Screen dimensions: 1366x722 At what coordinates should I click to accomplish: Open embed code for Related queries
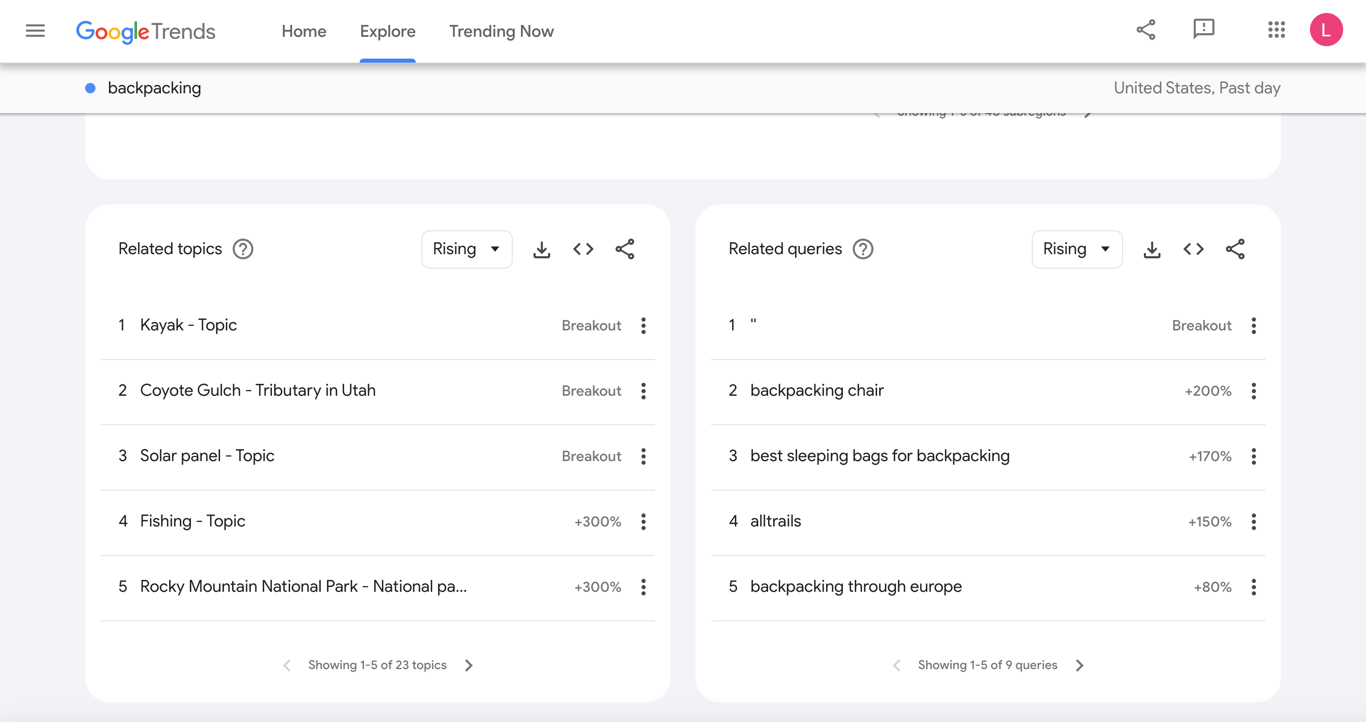pos(1193,249)
